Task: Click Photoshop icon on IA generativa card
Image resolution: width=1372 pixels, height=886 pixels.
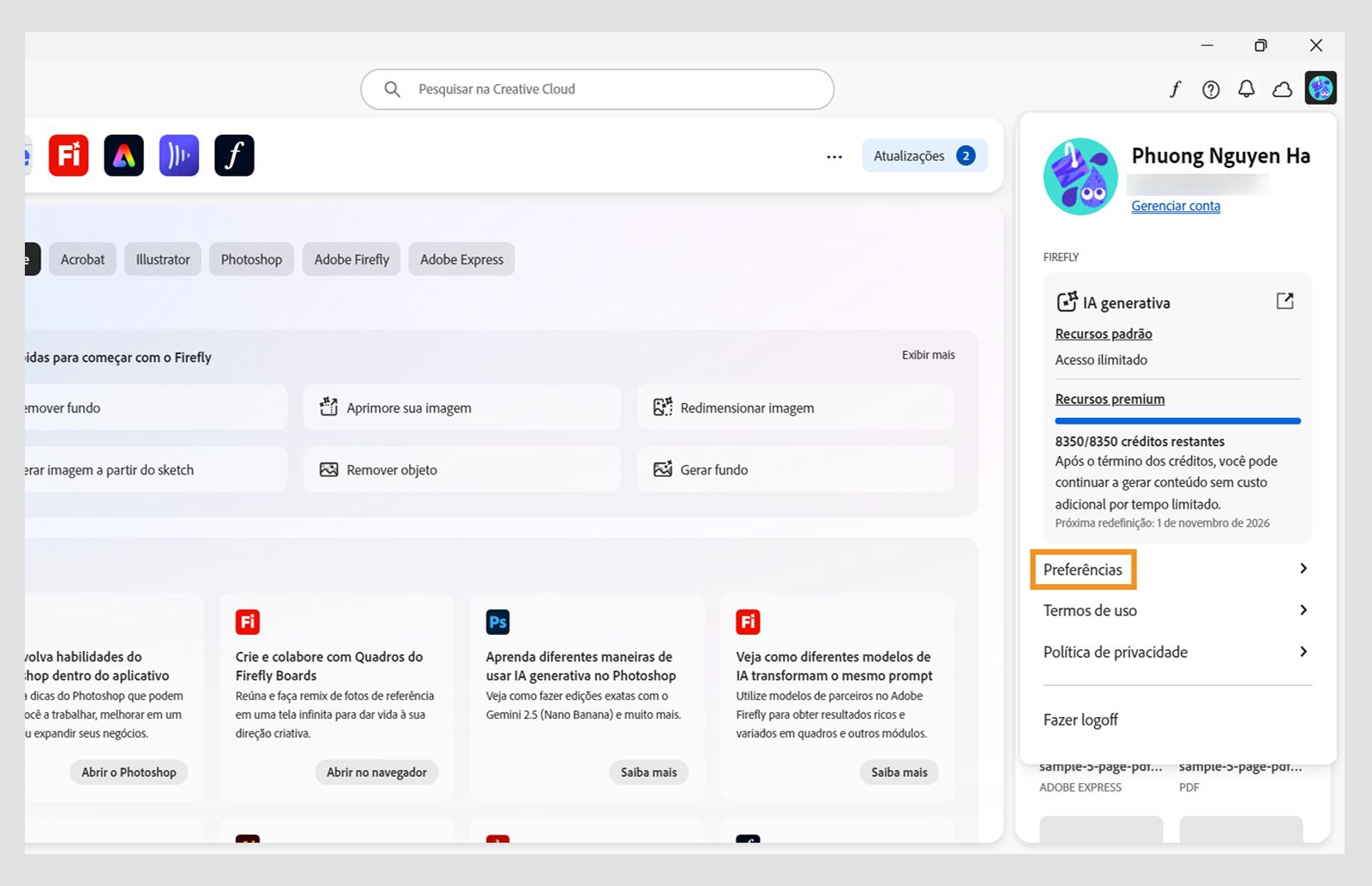Action: (x=498, y=622)
